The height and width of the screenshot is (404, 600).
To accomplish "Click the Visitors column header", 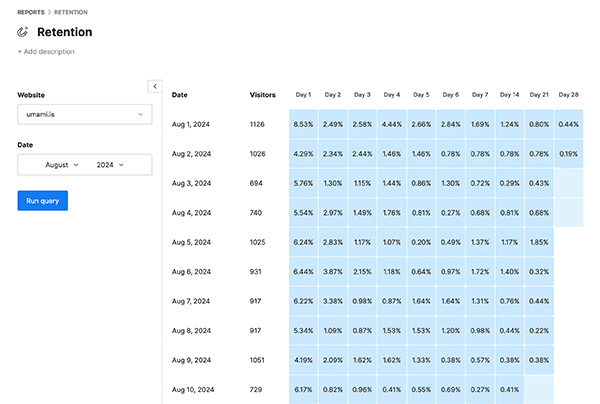I will tap(263, 95).
